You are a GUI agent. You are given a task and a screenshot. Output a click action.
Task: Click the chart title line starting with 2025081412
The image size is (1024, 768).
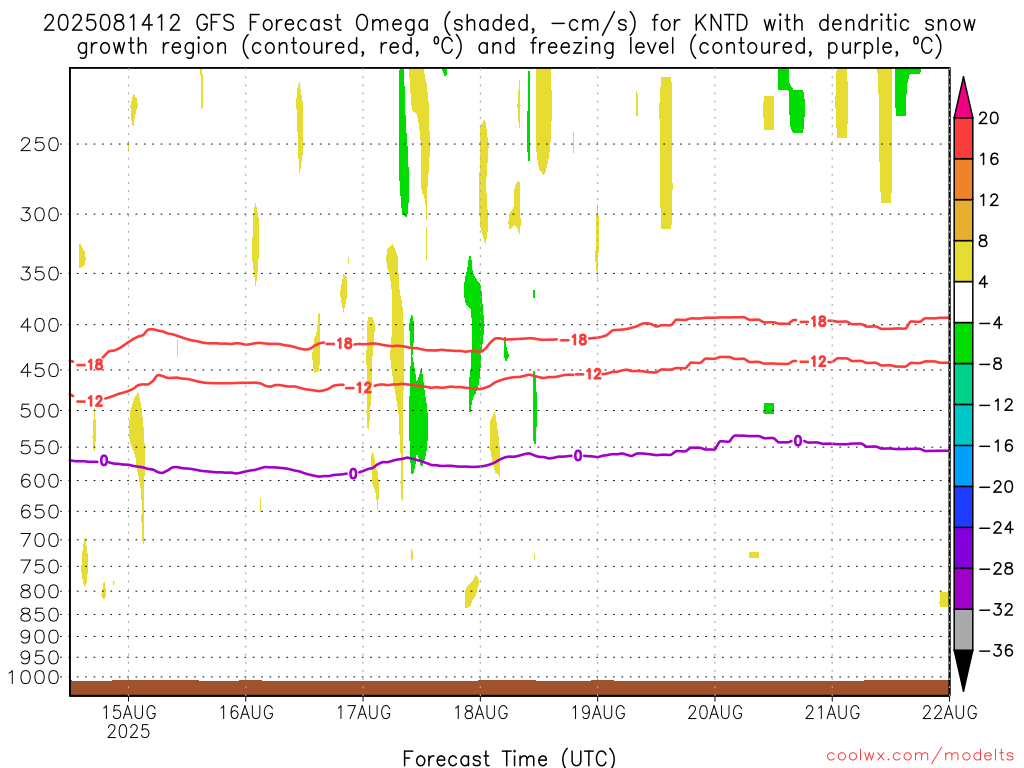(509, 23)
